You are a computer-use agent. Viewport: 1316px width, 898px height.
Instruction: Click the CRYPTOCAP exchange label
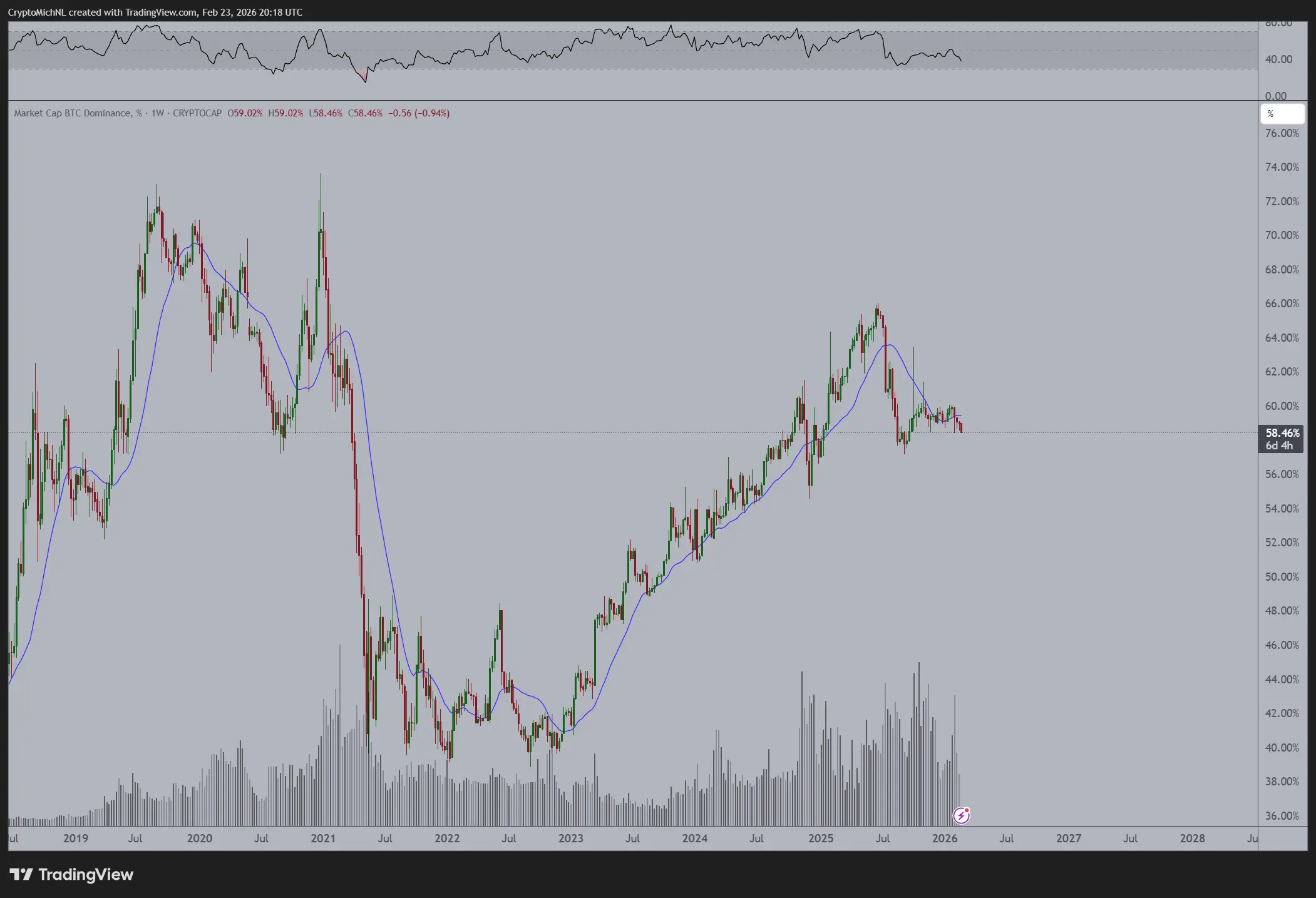[x=197, y=113]
